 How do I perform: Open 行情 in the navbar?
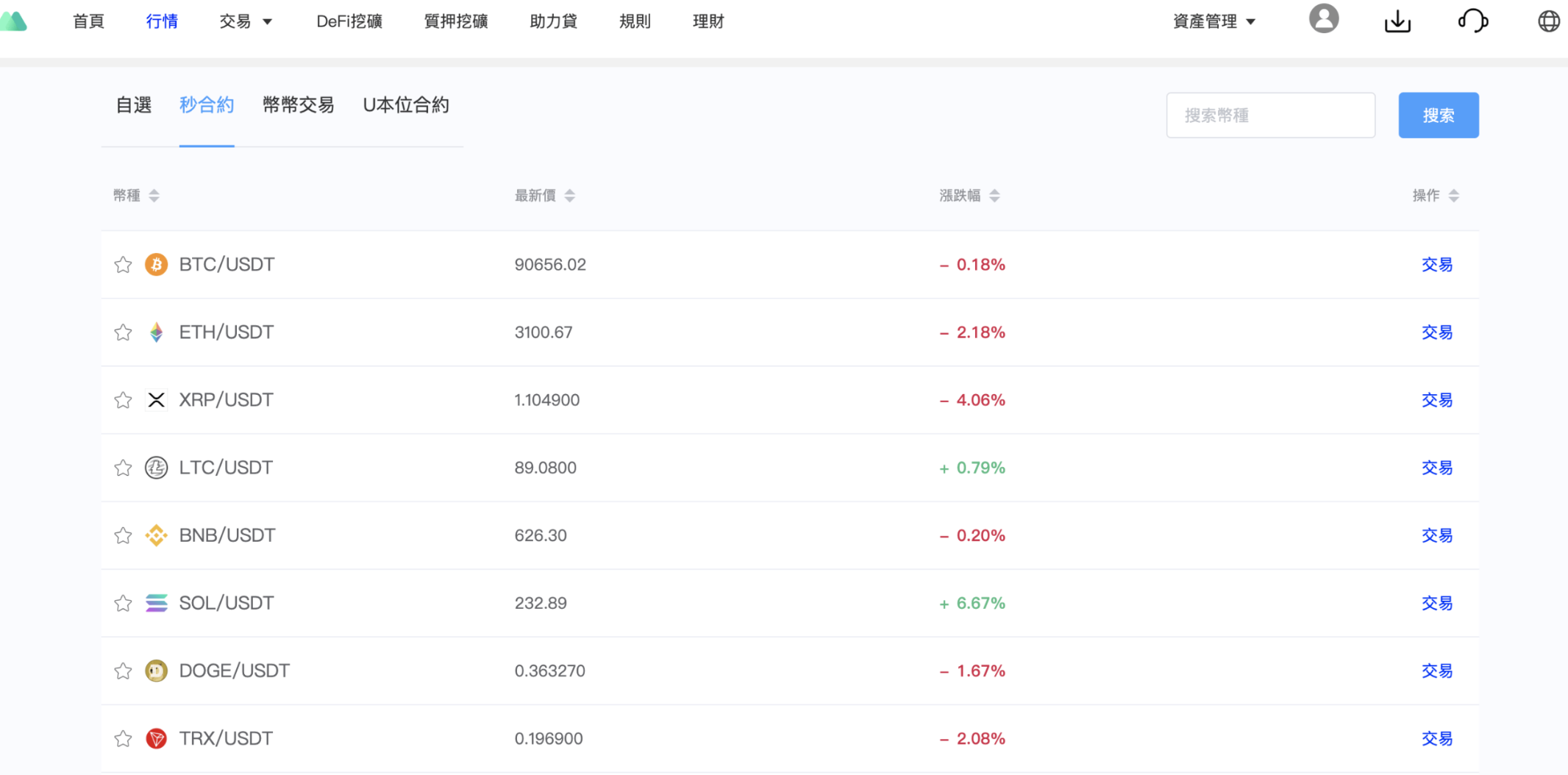click(x=162, y=21)
